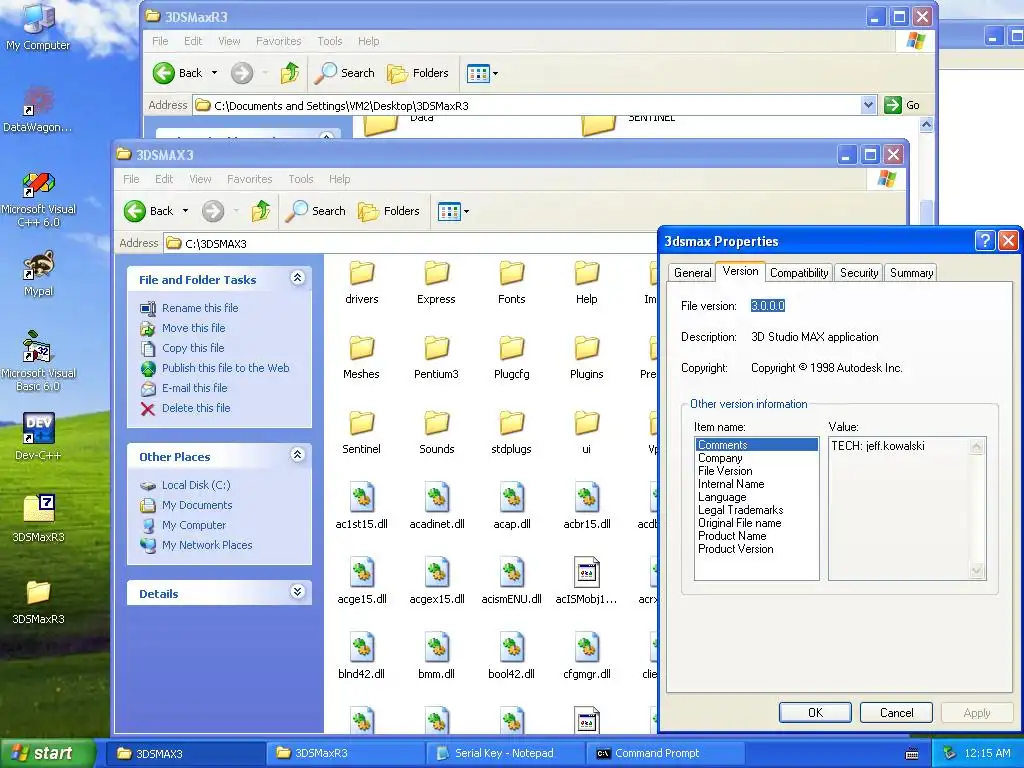The image size is (1024, 768).
Task: Toggle Folders pane in the 3DSMAX3 window
Action: 389,211
